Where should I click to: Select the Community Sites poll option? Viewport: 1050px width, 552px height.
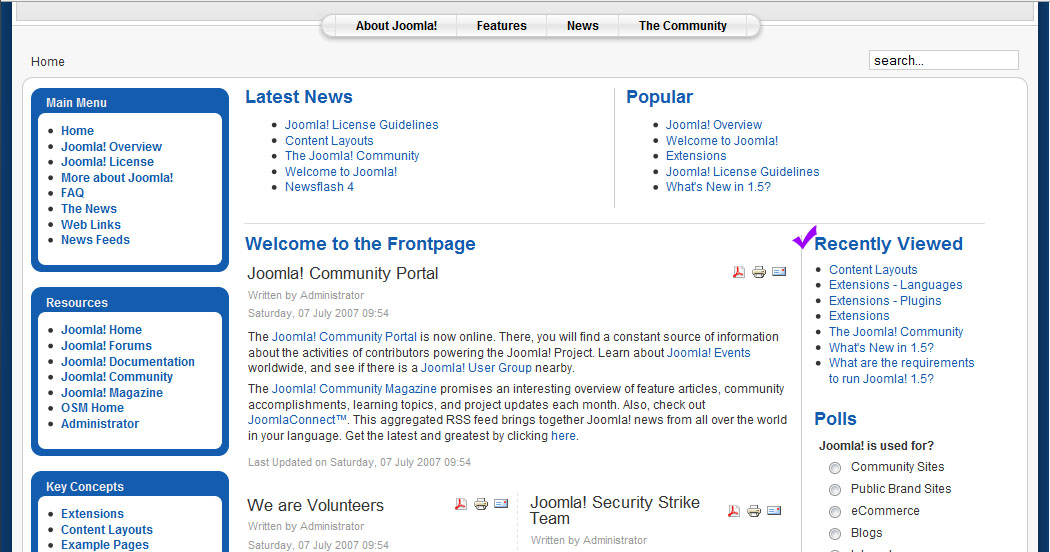pyautogui.click(x=835, y=468)
